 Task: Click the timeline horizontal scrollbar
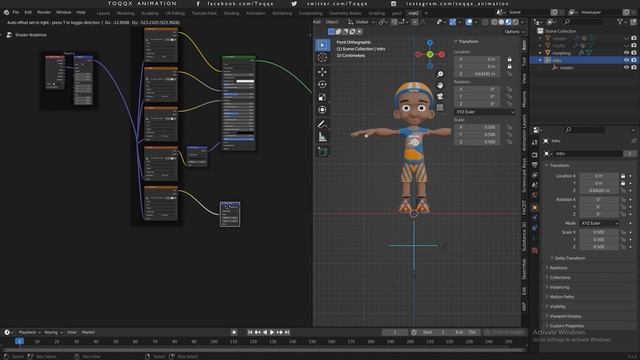point(264,350)
